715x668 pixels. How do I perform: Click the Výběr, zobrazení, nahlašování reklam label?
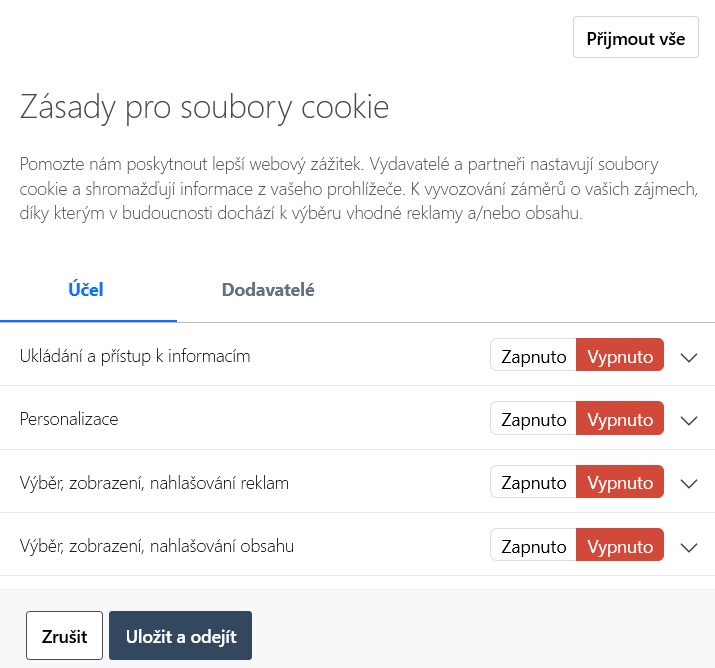(154, 483)
